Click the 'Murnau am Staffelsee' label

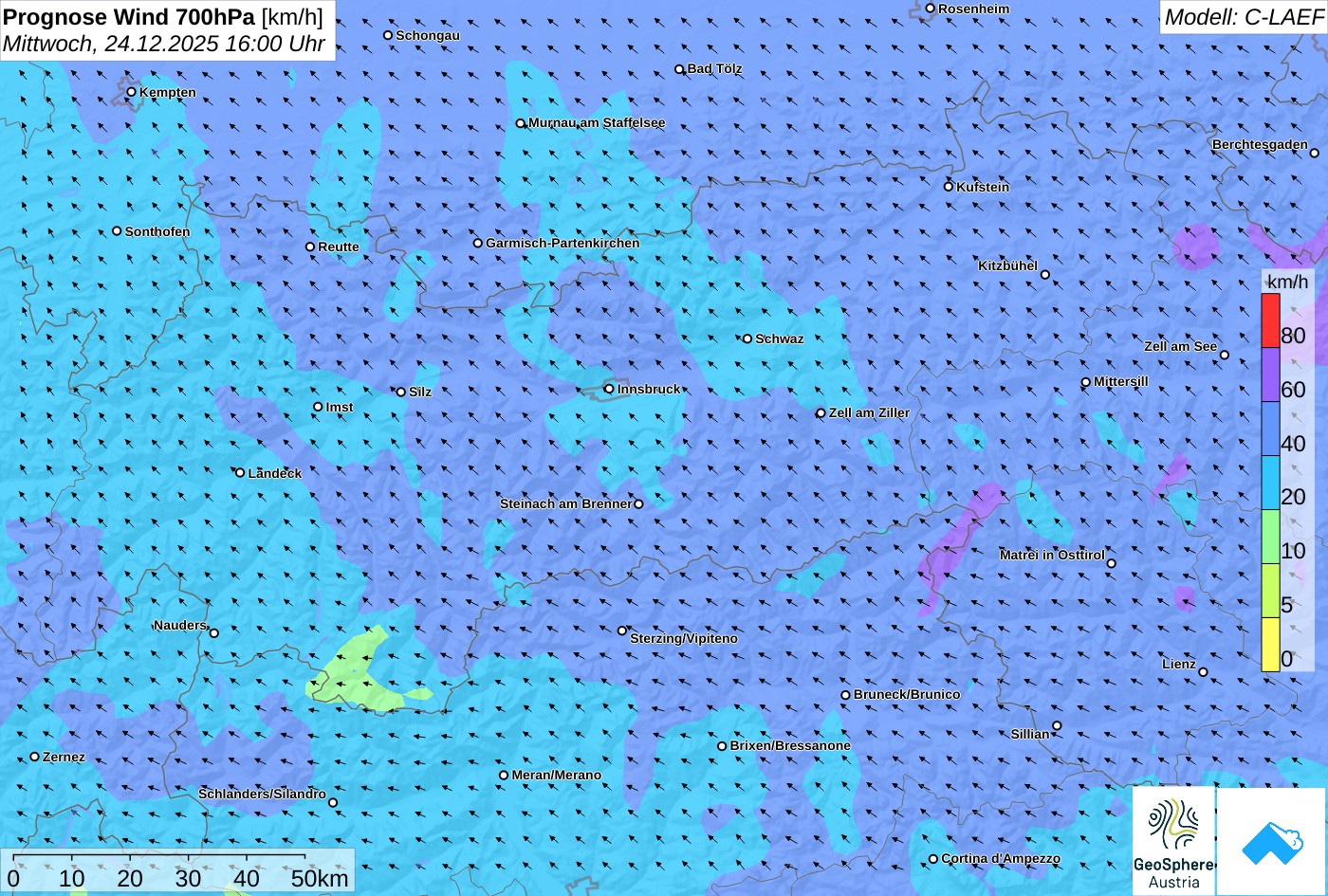(x=597, y=122)
